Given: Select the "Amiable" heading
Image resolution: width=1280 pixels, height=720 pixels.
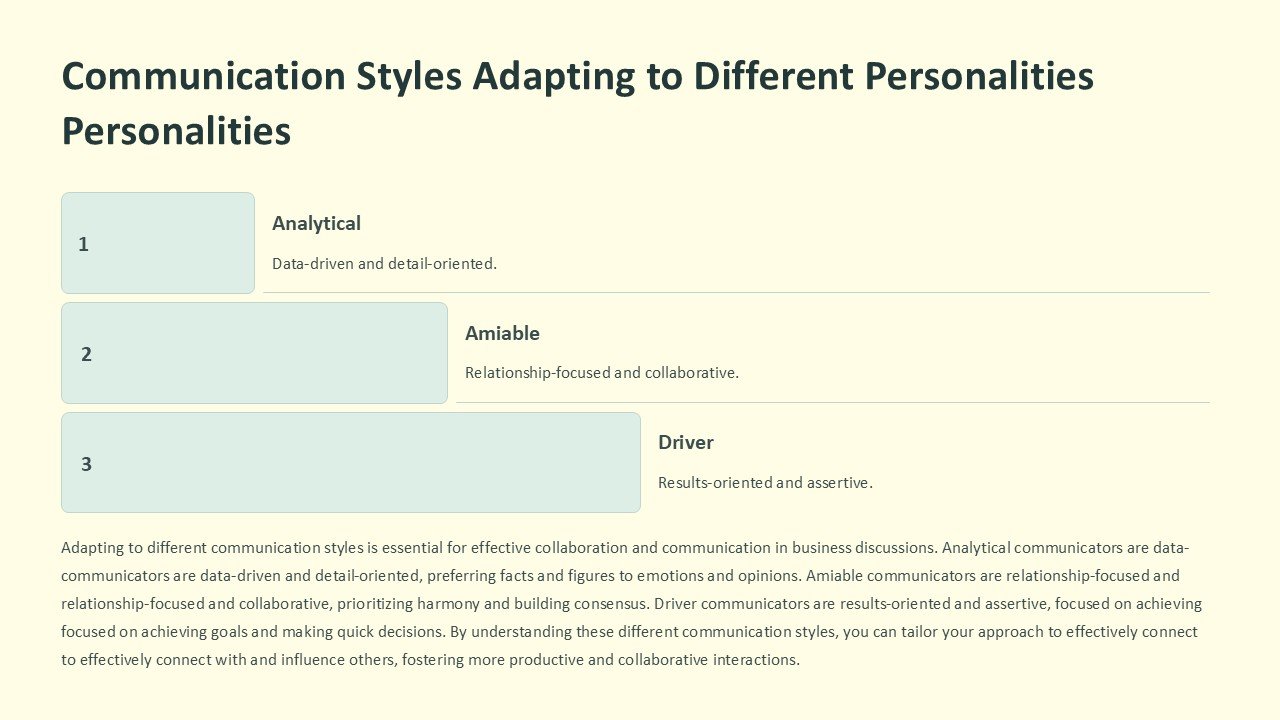Looking at the screenshot, I should click(x=502, y=333).
